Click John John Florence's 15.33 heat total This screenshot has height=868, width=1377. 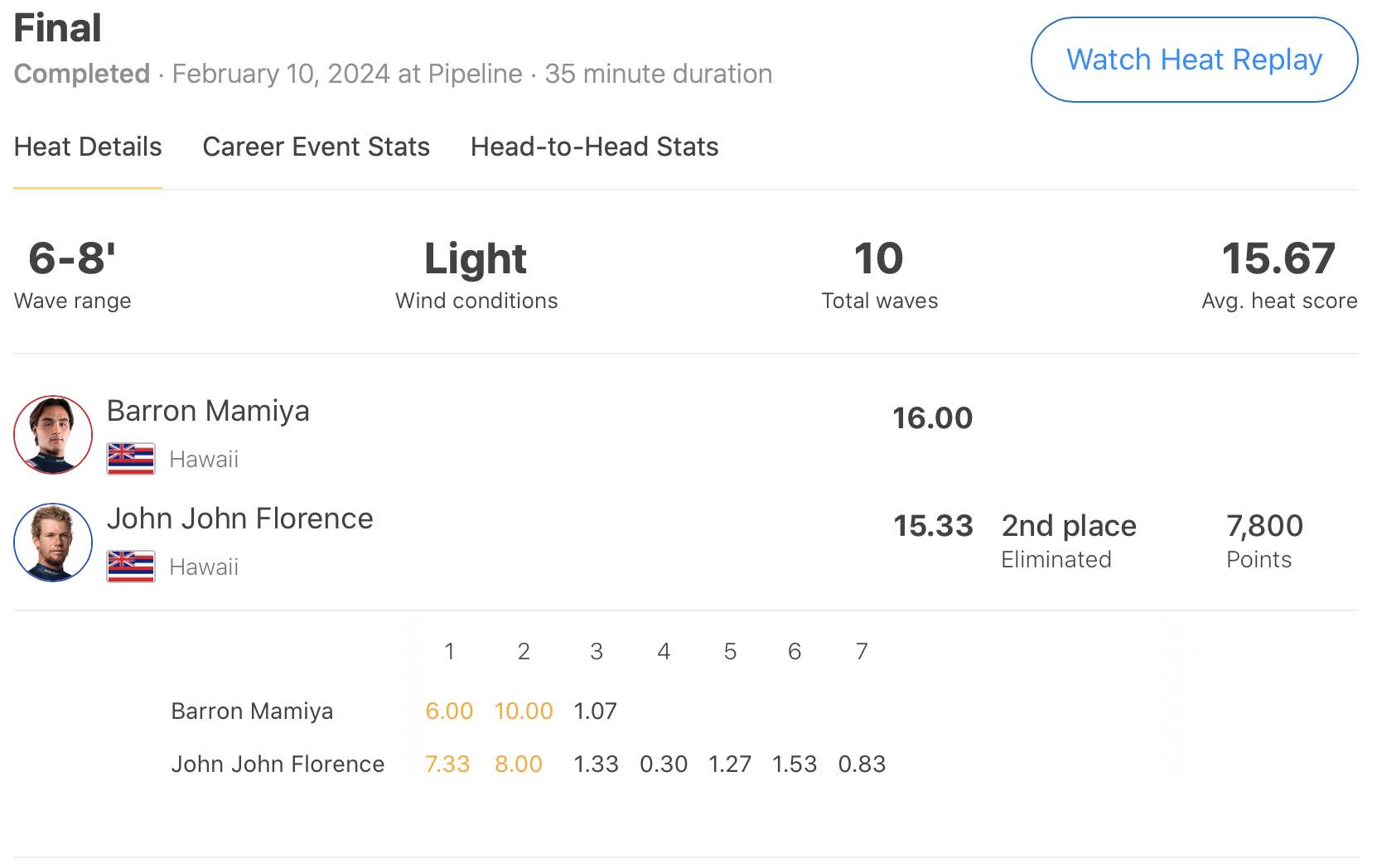[x=932, y=526]
